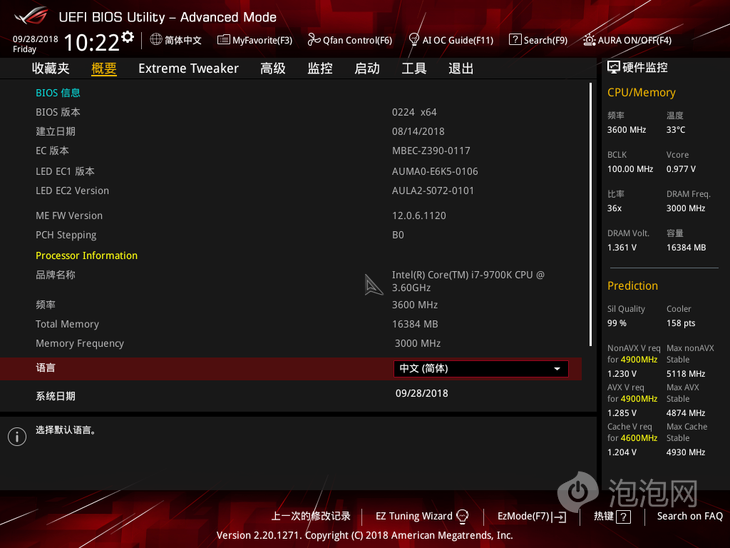
Task: Click the AURA light icon
Action: pos(589,40)
